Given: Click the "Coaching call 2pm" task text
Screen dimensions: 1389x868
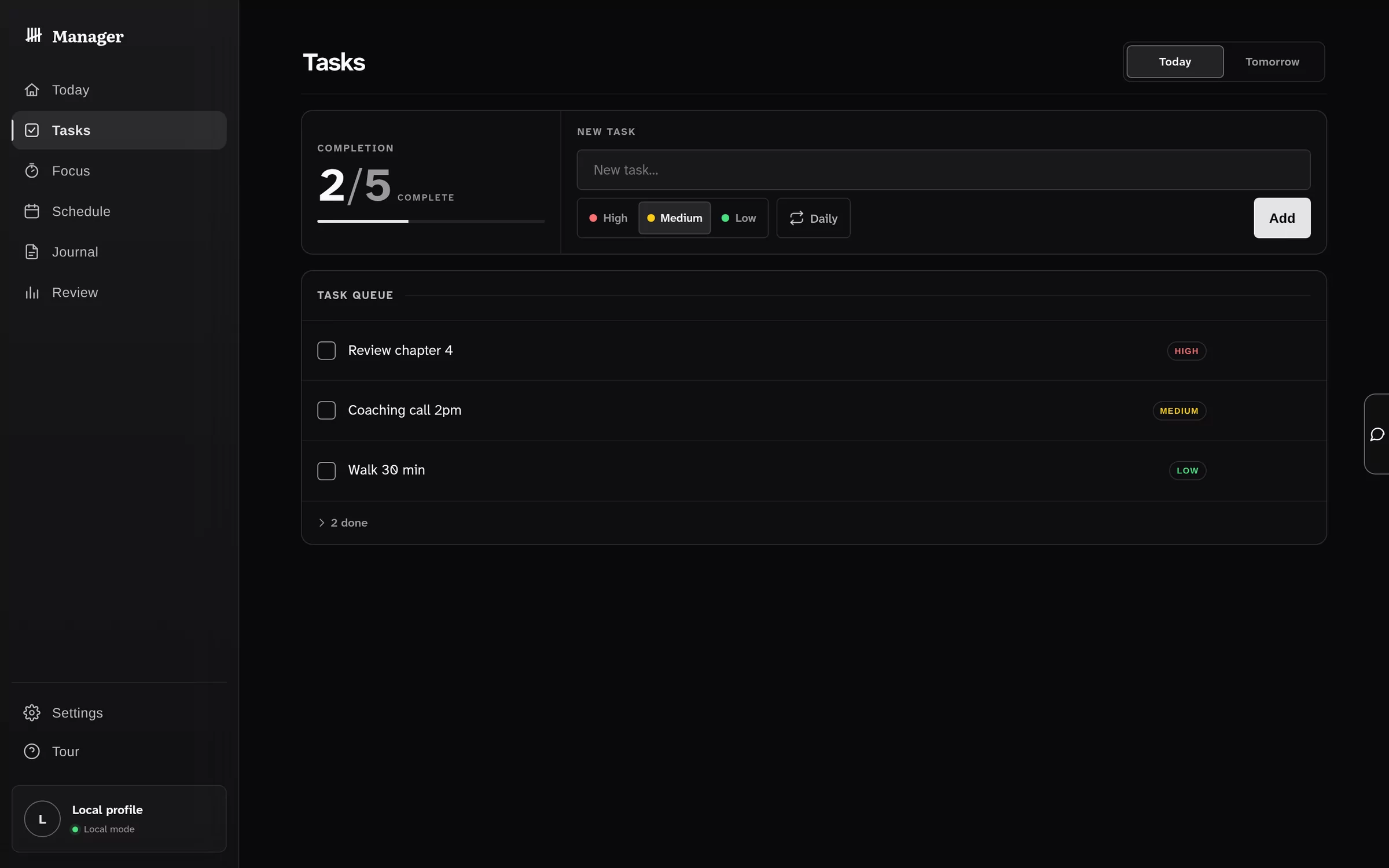Looking at the screenshot, I should click(405, 410).
